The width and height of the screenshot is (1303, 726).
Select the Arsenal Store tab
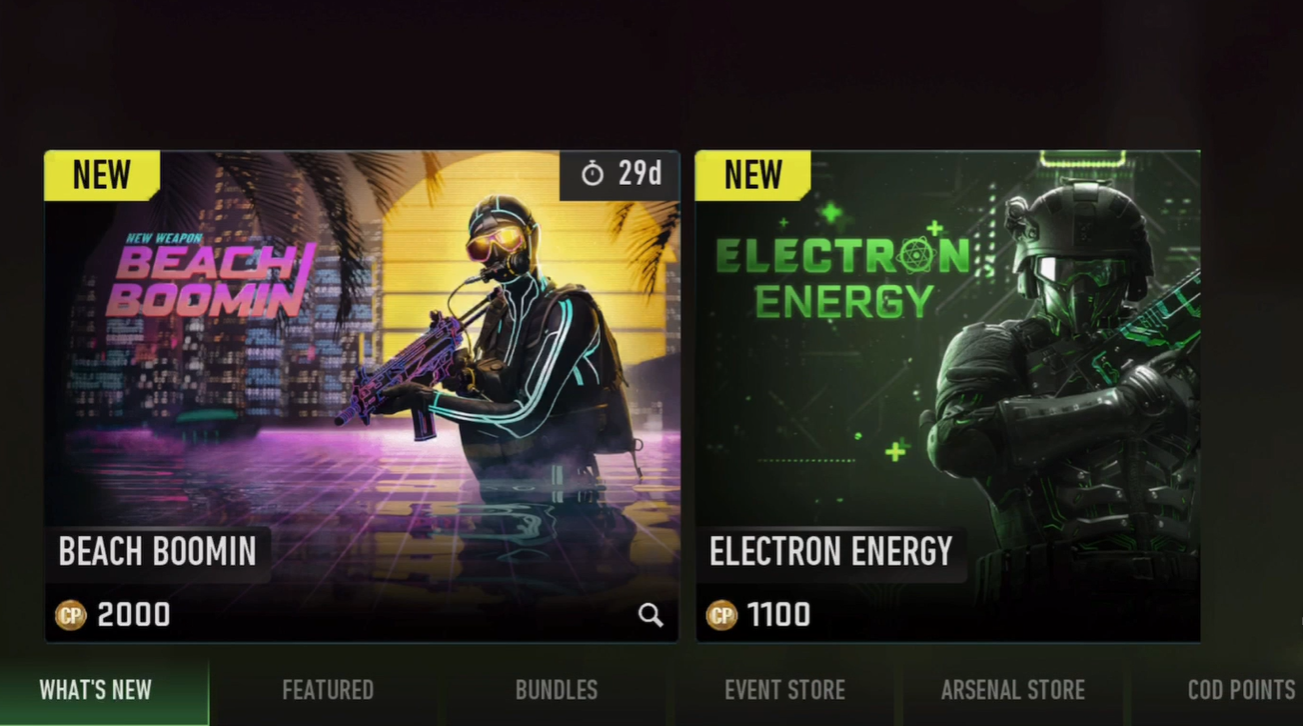pos(1013,690)
